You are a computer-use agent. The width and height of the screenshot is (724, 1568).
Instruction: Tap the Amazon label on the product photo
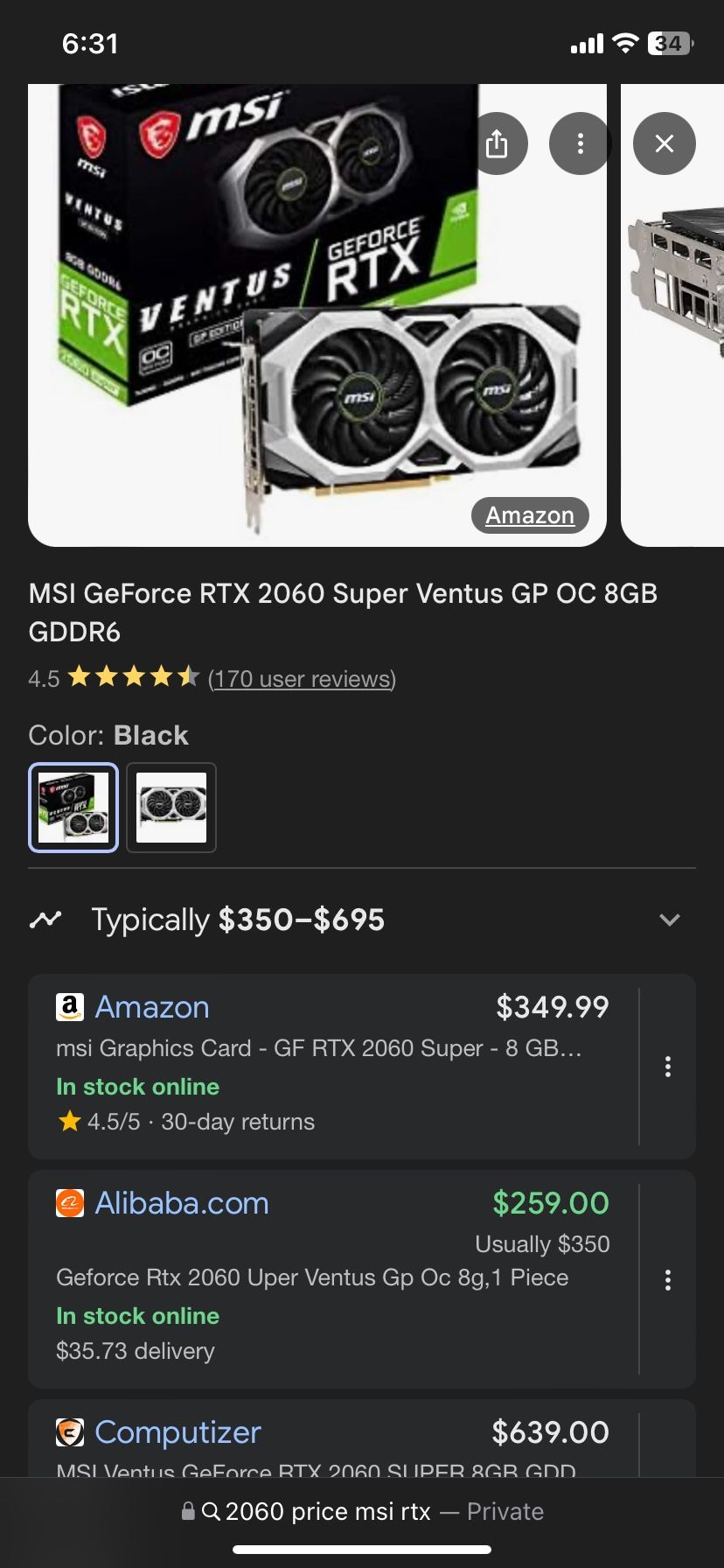click(x=529, y=515)
